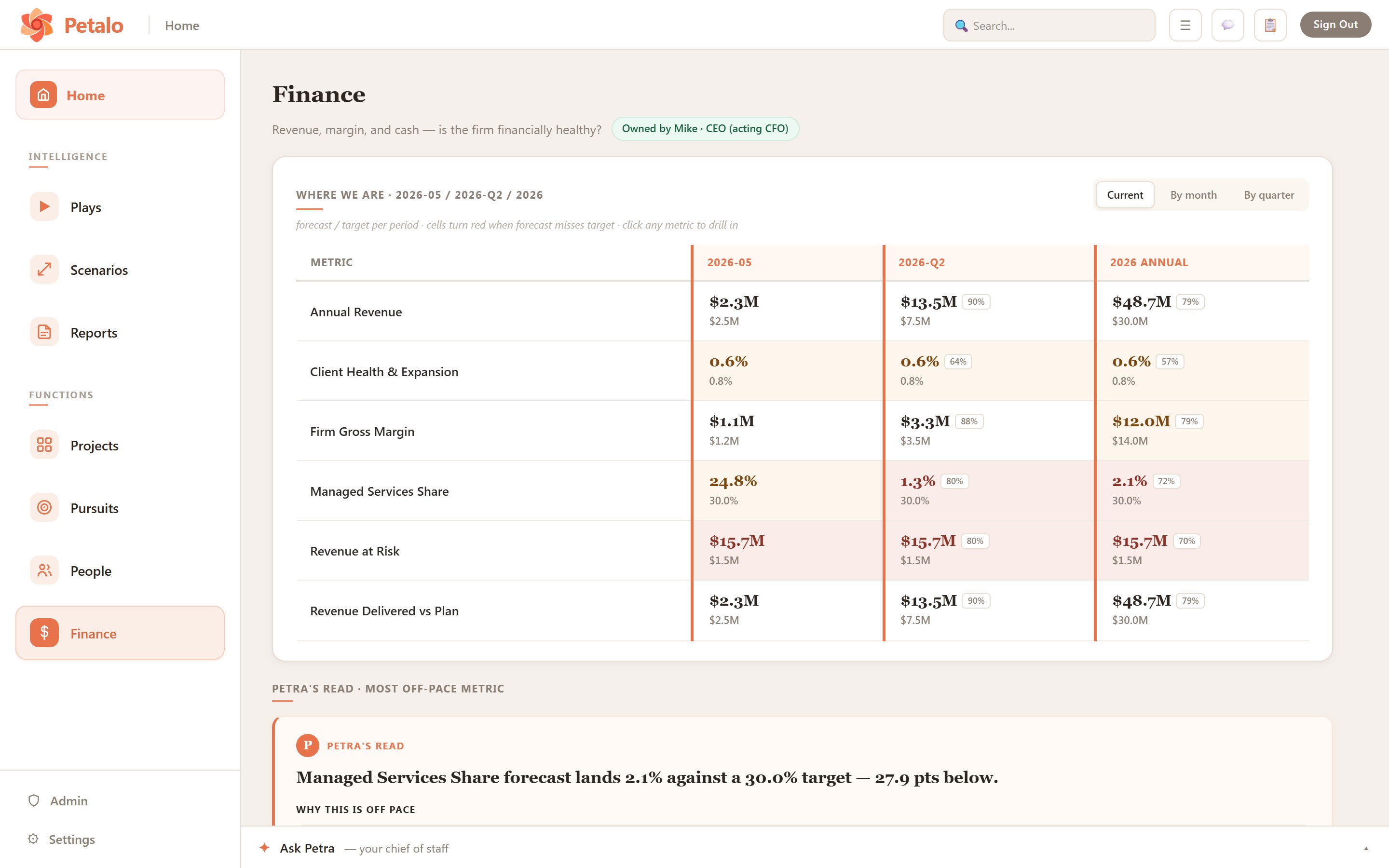1389x868 pixels.
Task: Open Pursuits in the sidebar
Action: click(120, 507)
